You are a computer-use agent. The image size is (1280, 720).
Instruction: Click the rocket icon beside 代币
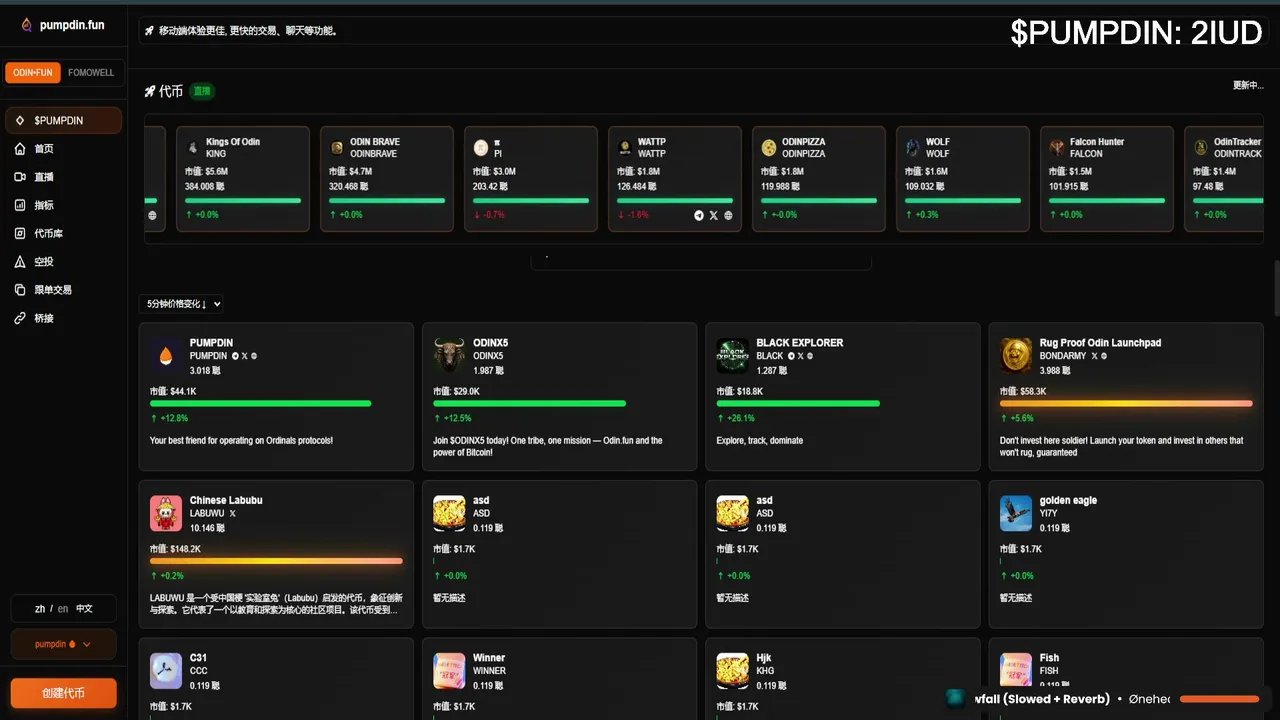pyautogui.click(x=150, y=91)
